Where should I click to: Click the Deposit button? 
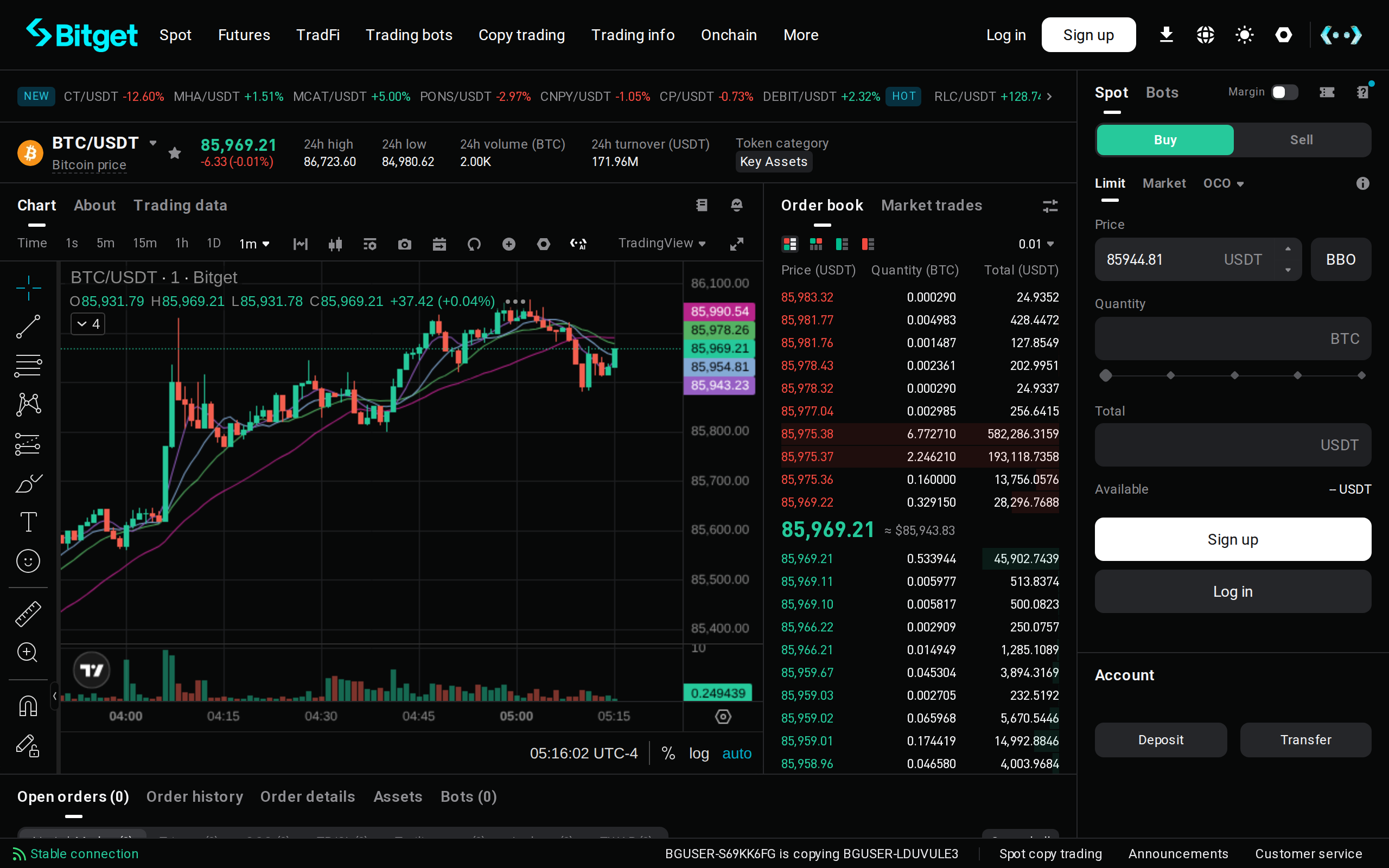(x=1160, y=740)
